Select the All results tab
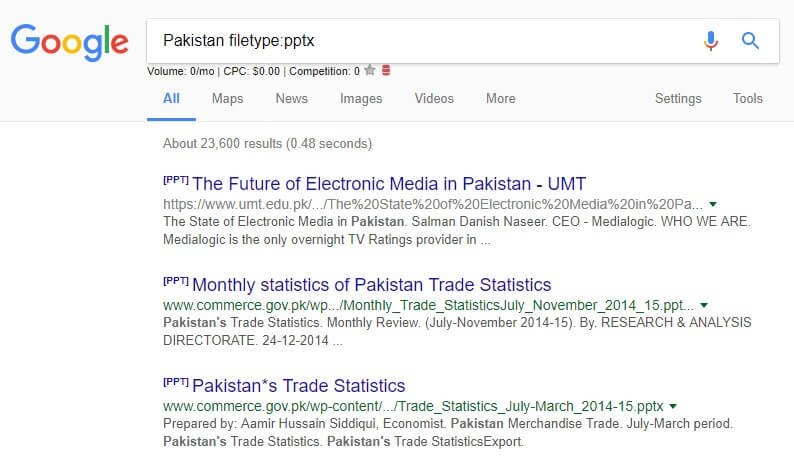 171,99
